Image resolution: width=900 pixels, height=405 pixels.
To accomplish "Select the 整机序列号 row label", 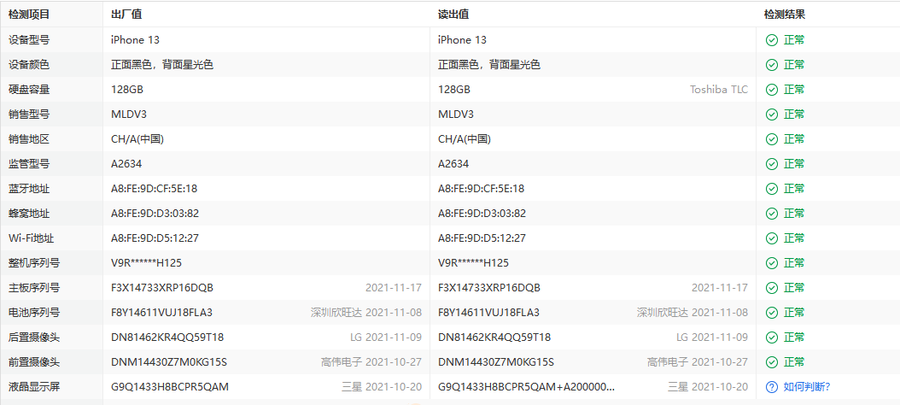I will [35, 263].
